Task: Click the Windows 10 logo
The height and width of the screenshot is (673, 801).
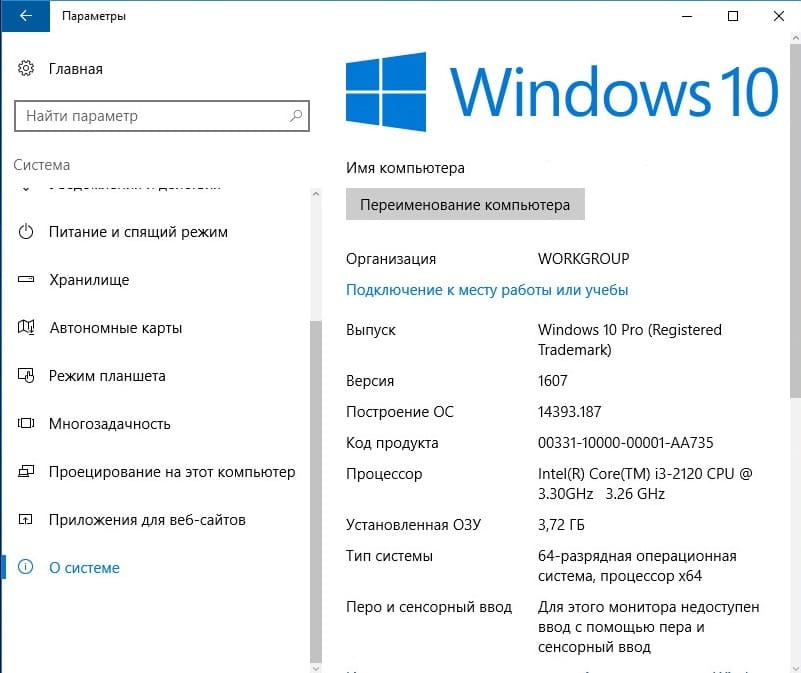Action: click(x=562, y=92)
